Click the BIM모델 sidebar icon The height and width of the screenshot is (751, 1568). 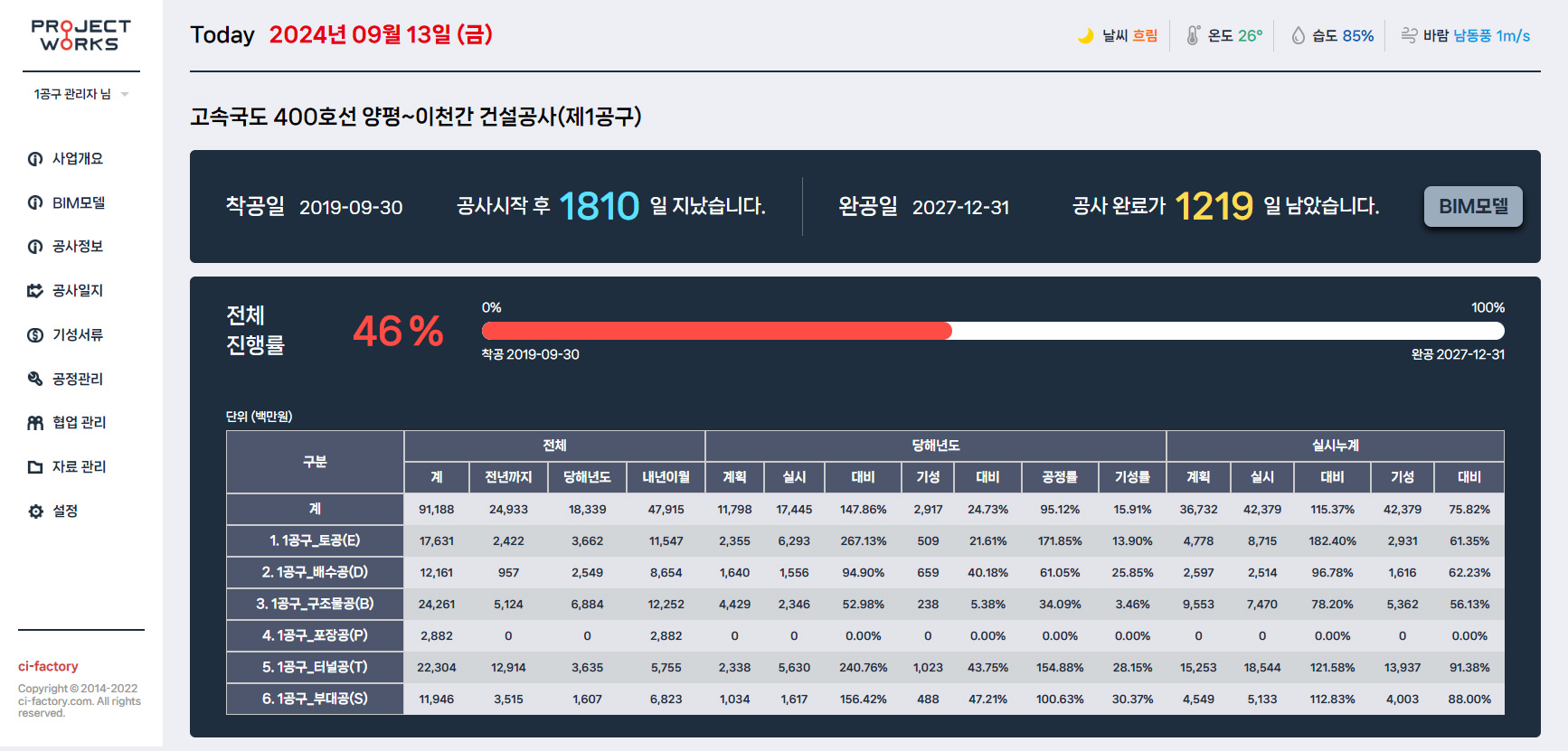pos(35,203)
